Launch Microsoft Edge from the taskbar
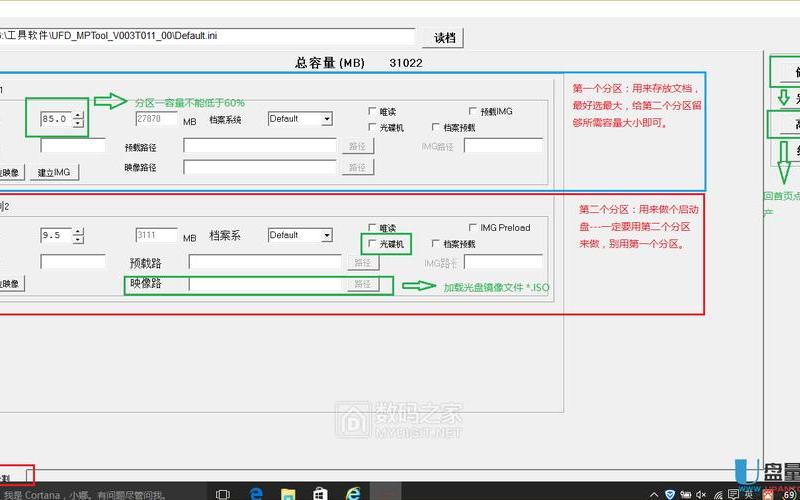 (x=256, y=494)
